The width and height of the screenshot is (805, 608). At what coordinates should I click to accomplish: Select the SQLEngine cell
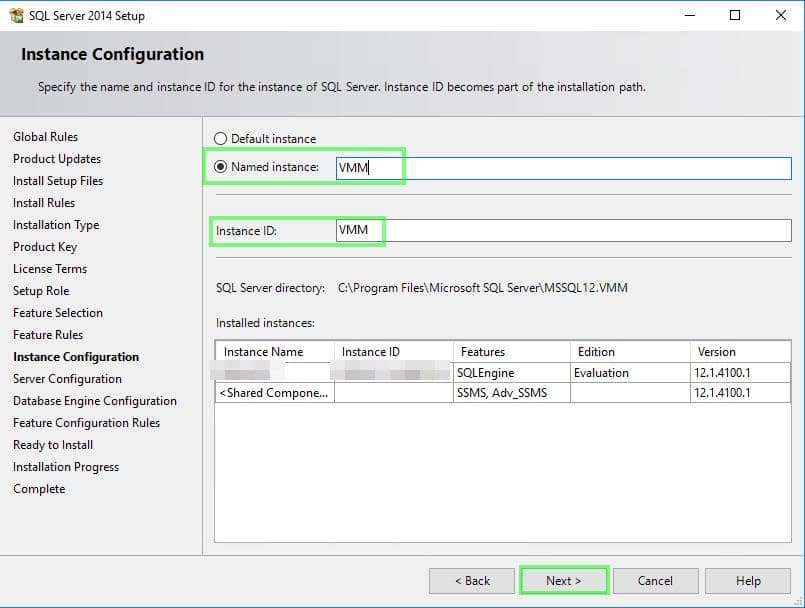point(512,373)
